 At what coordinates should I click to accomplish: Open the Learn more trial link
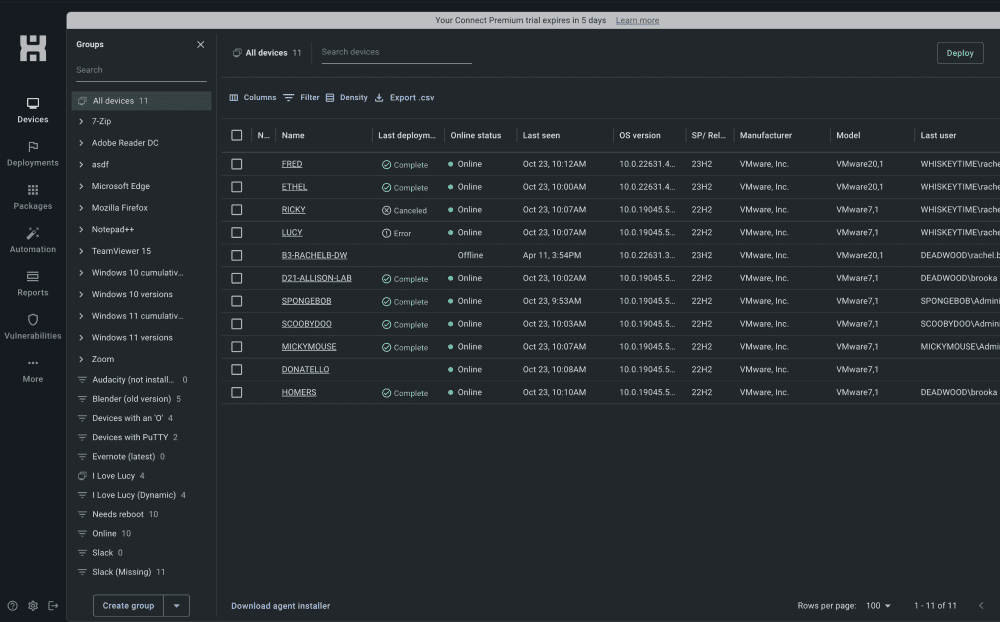[x=637, y=20]
